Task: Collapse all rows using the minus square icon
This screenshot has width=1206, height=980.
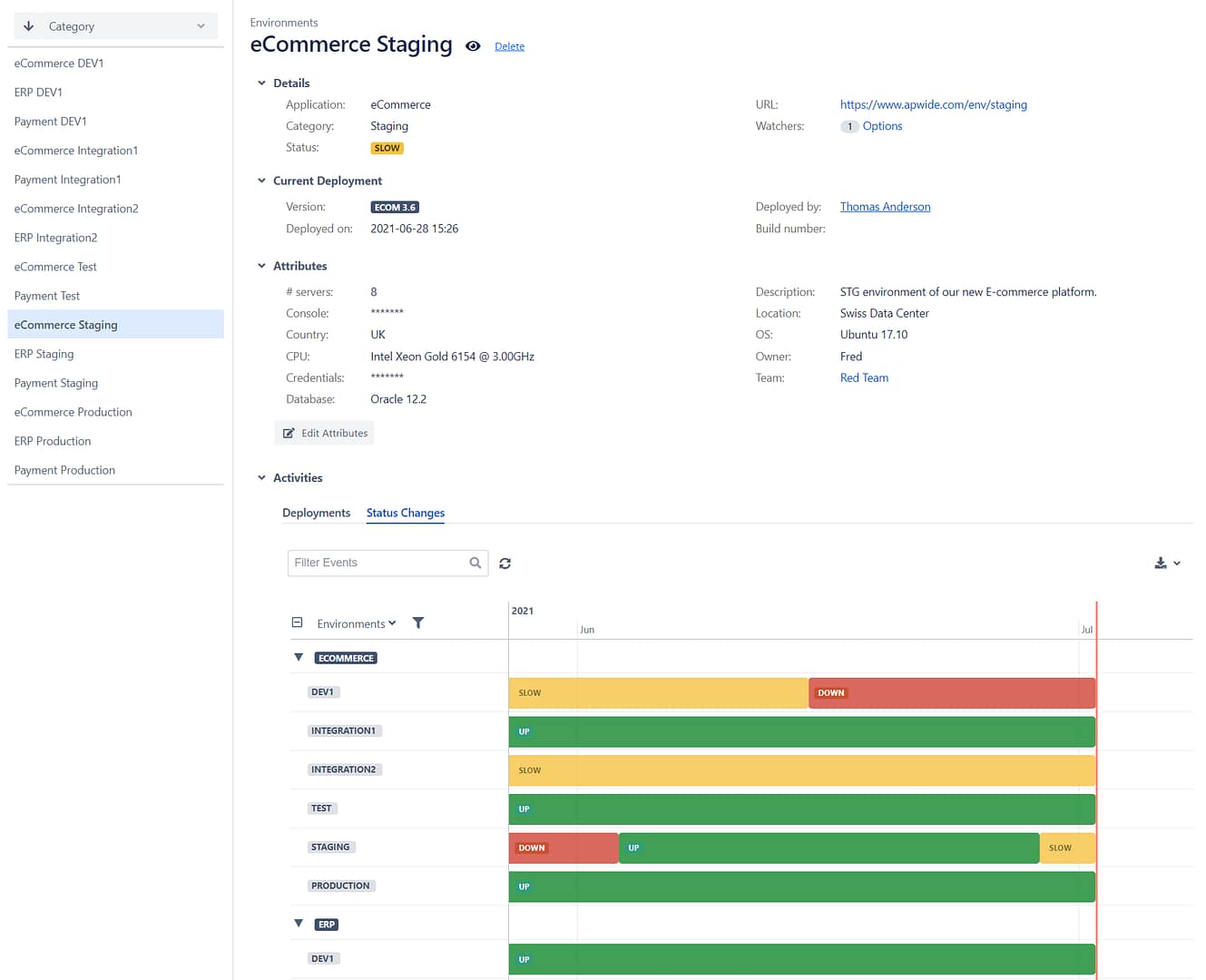Action: (x=297, y=622)
